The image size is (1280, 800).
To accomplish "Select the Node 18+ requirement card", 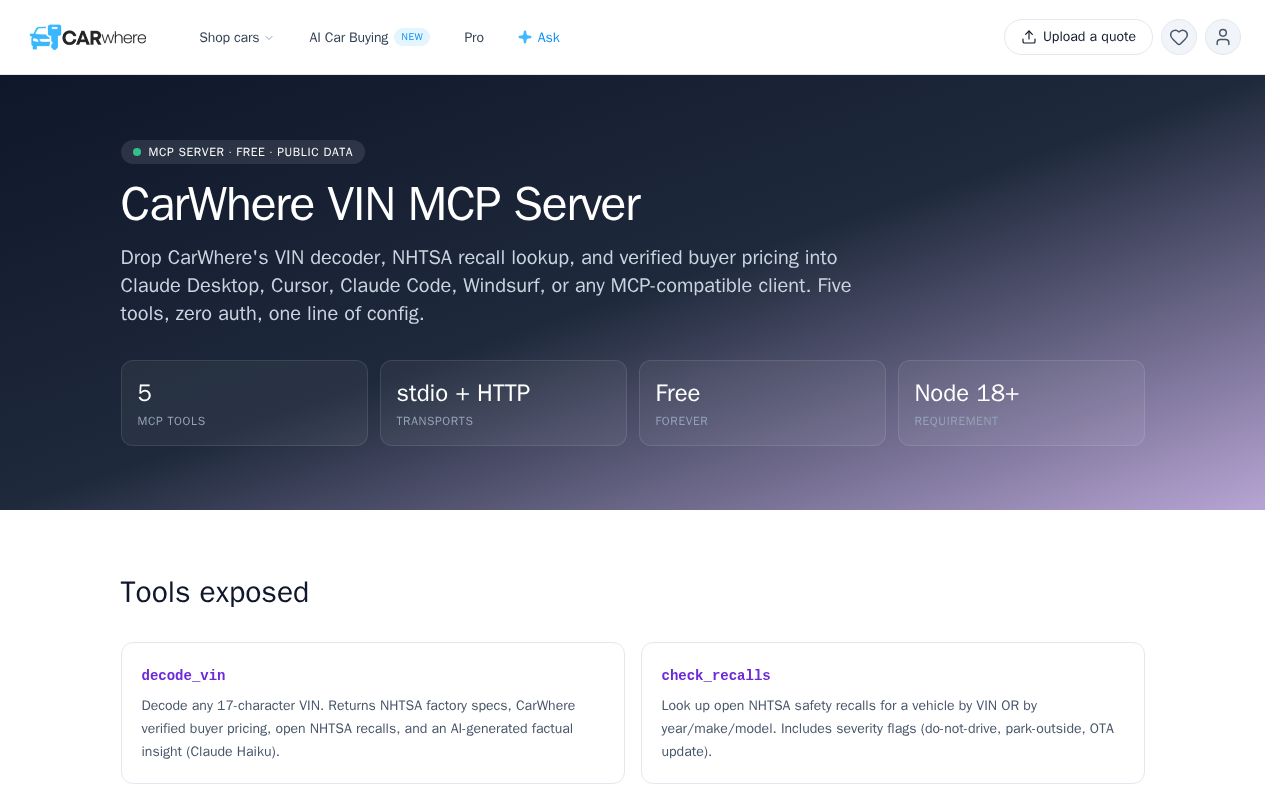I will (x=1021, y=403).
